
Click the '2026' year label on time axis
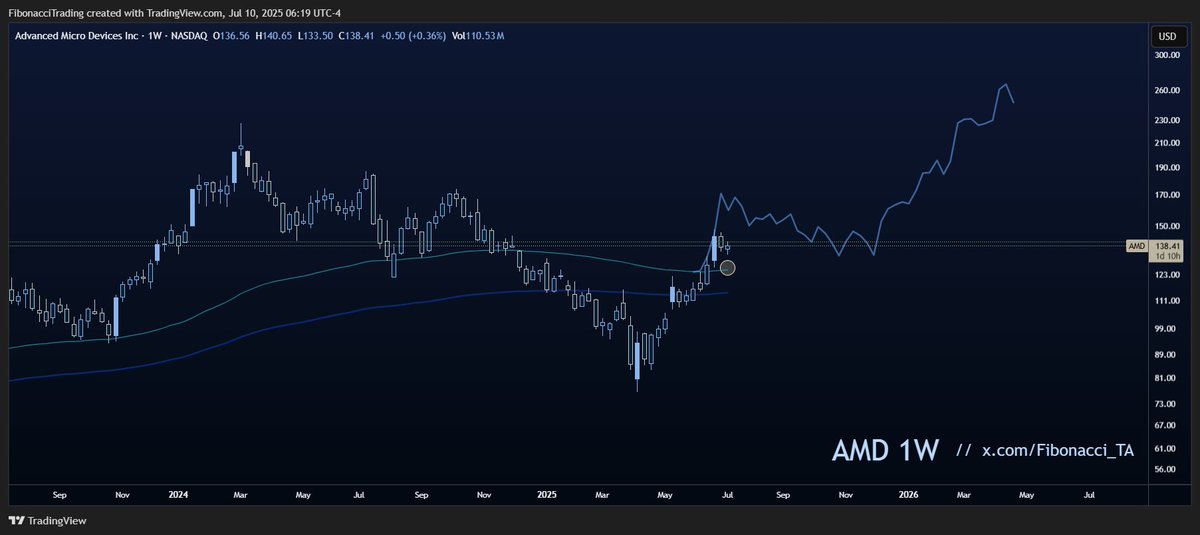coord(908,494)
